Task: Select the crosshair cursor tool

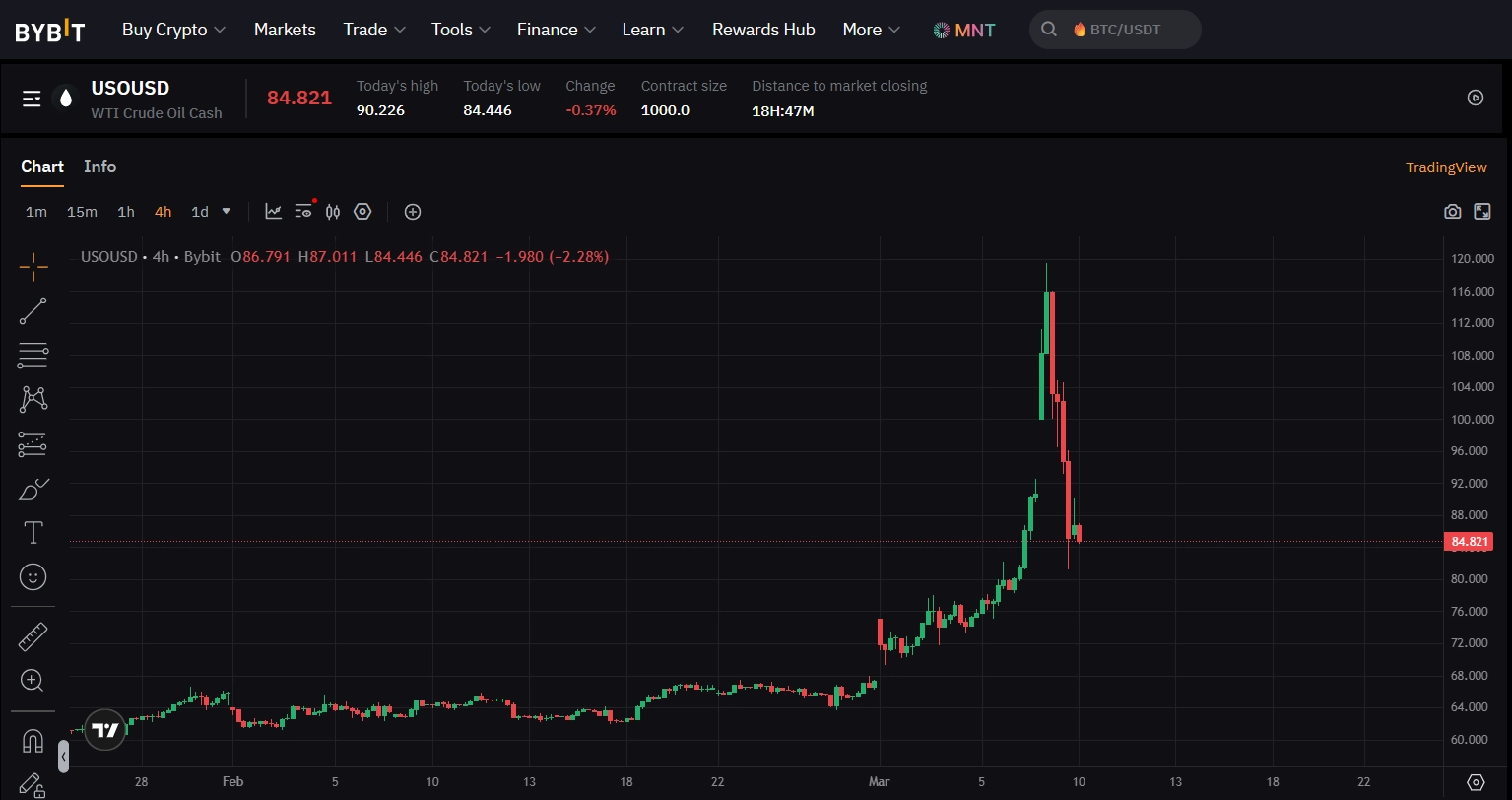Action: 33,266
